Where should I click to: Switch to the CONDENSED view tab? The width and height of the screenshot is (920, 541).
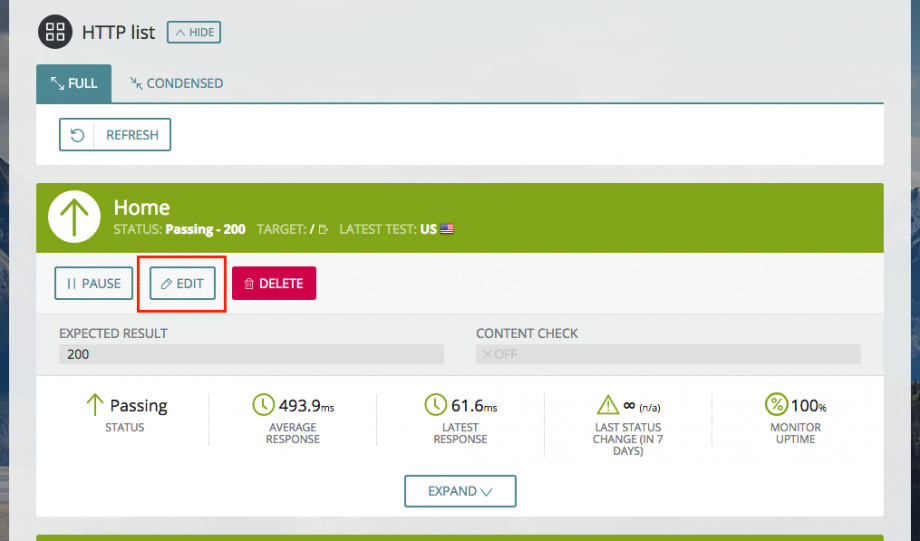click(176, 83)
